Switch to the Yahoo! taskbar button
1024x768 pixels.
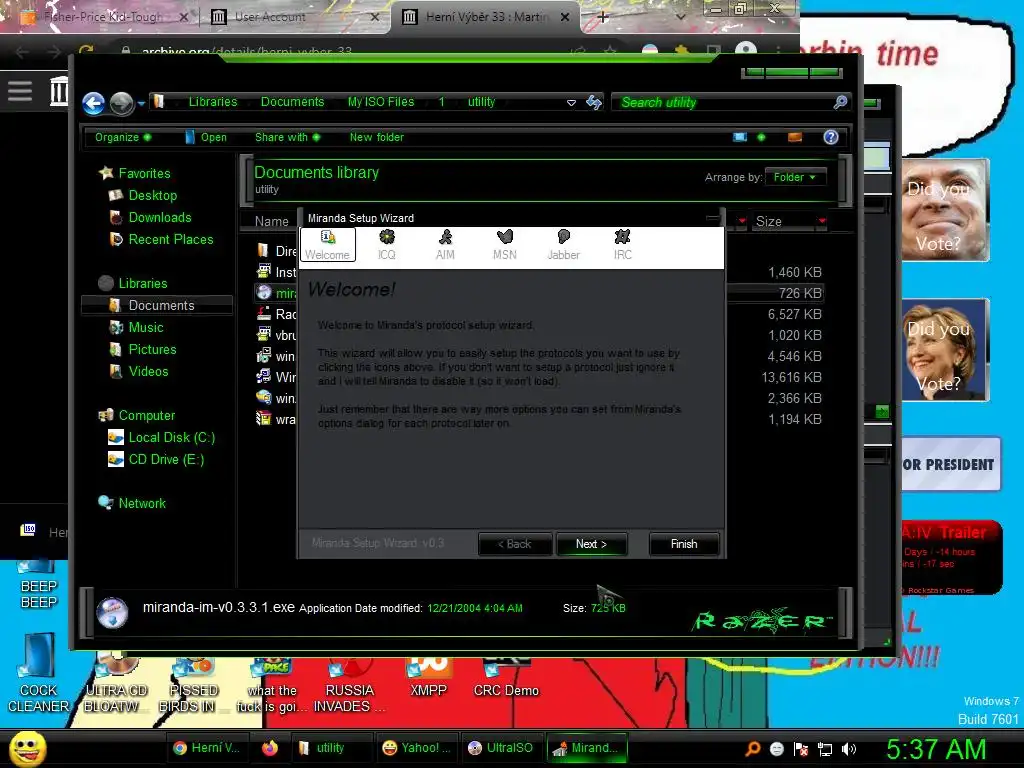(x=416, y=748)
